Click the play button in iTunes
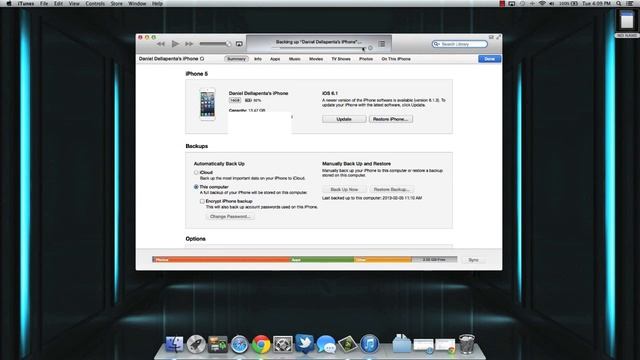640x360 pixels. pos(175,44)
